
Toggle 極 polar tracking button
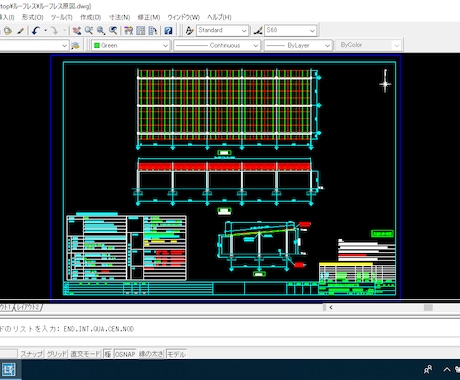point(107,354)
